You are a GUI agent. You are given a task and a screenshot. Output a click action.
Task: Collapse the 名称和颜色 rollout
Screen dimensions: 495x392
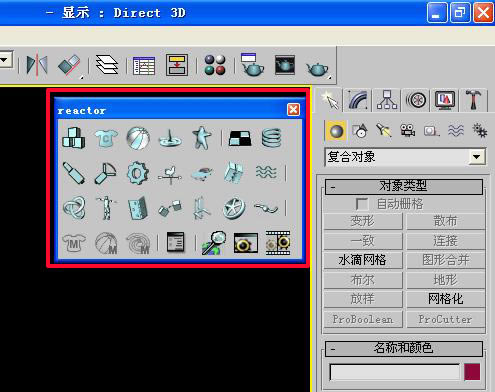[404, 349]
